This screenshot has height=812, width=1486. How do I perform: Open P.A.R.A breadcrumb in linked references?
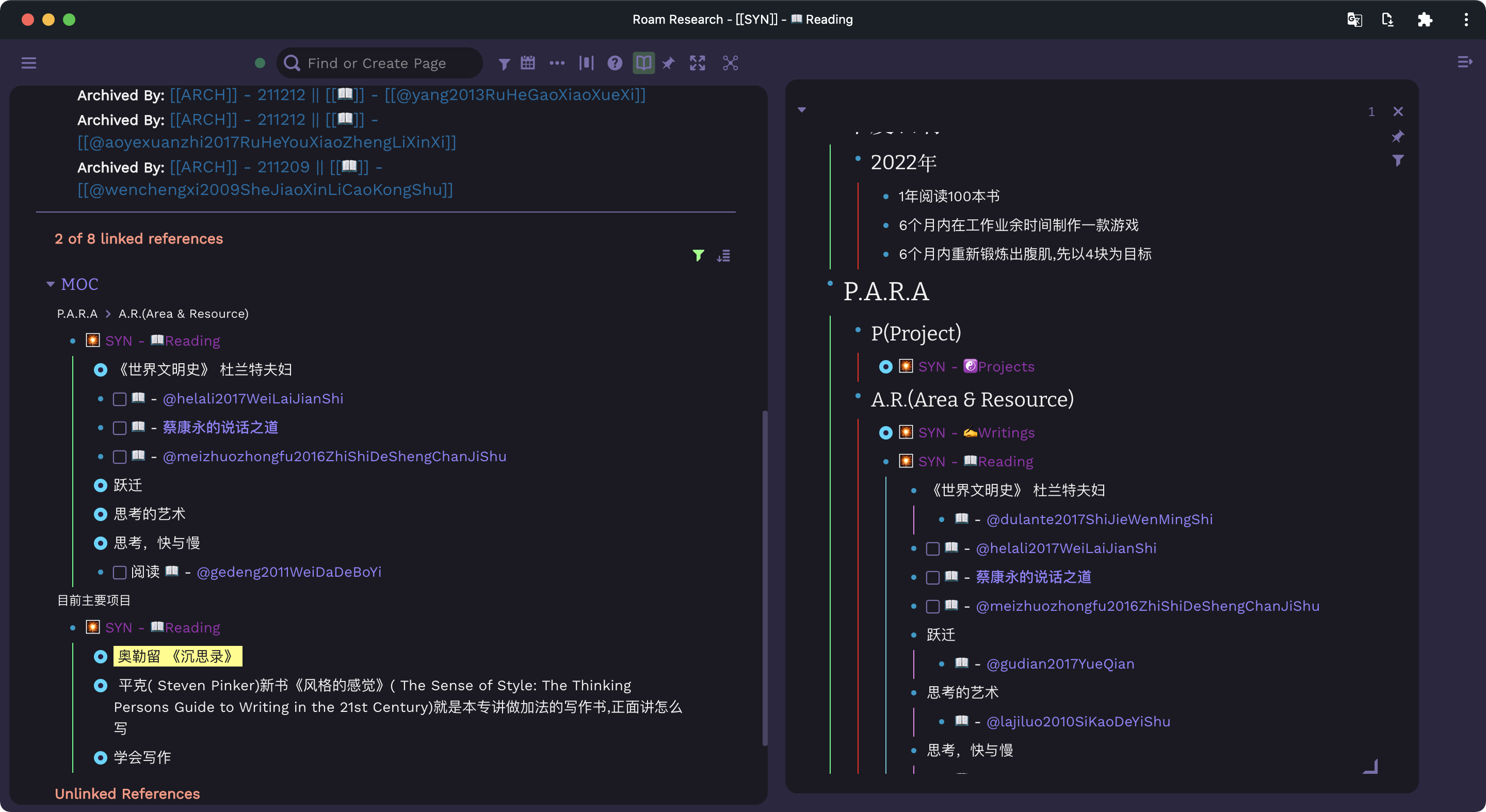pos(77,314)
